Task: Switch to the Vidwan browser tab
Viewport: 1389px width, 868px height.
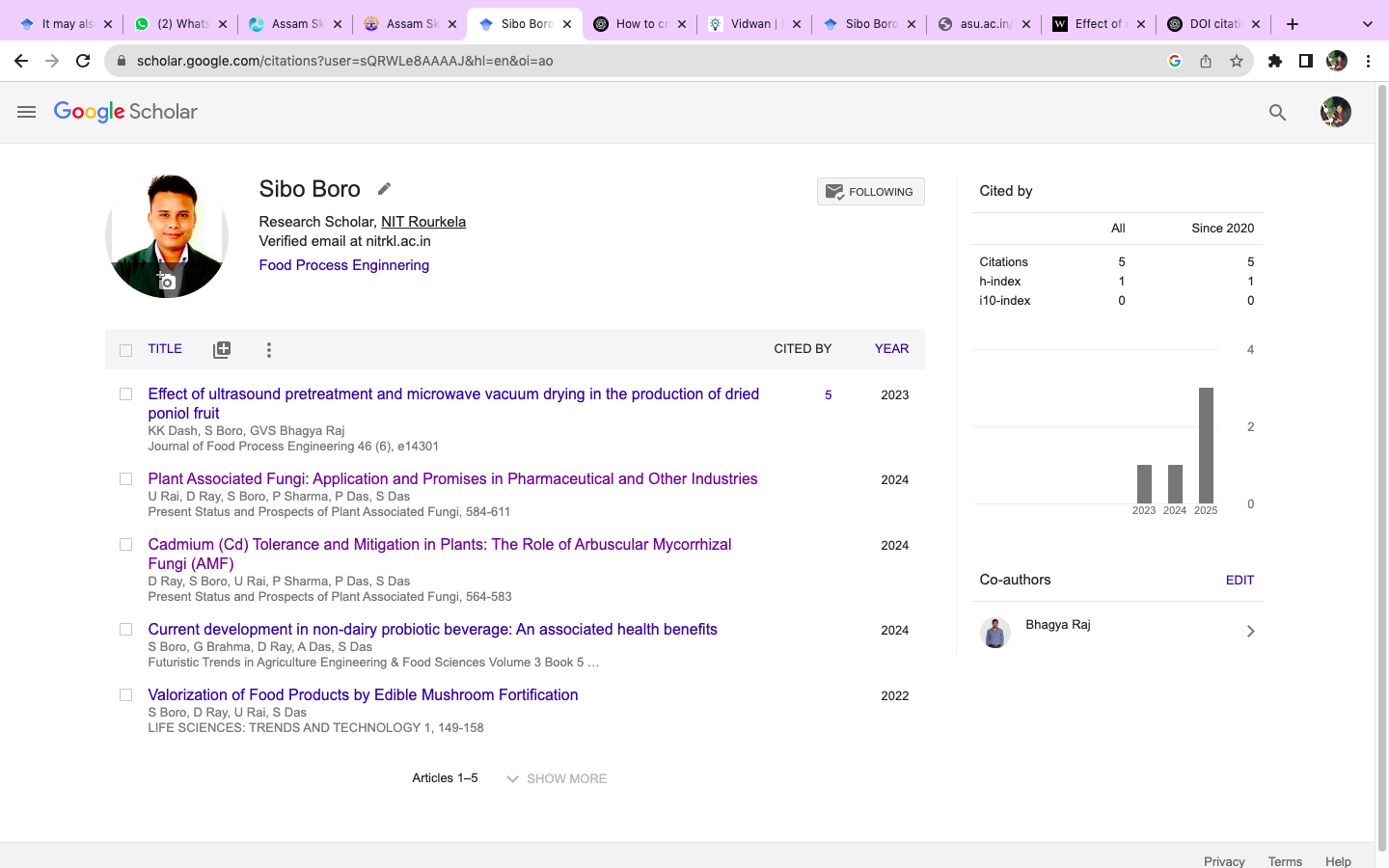Action: (750, 24)
